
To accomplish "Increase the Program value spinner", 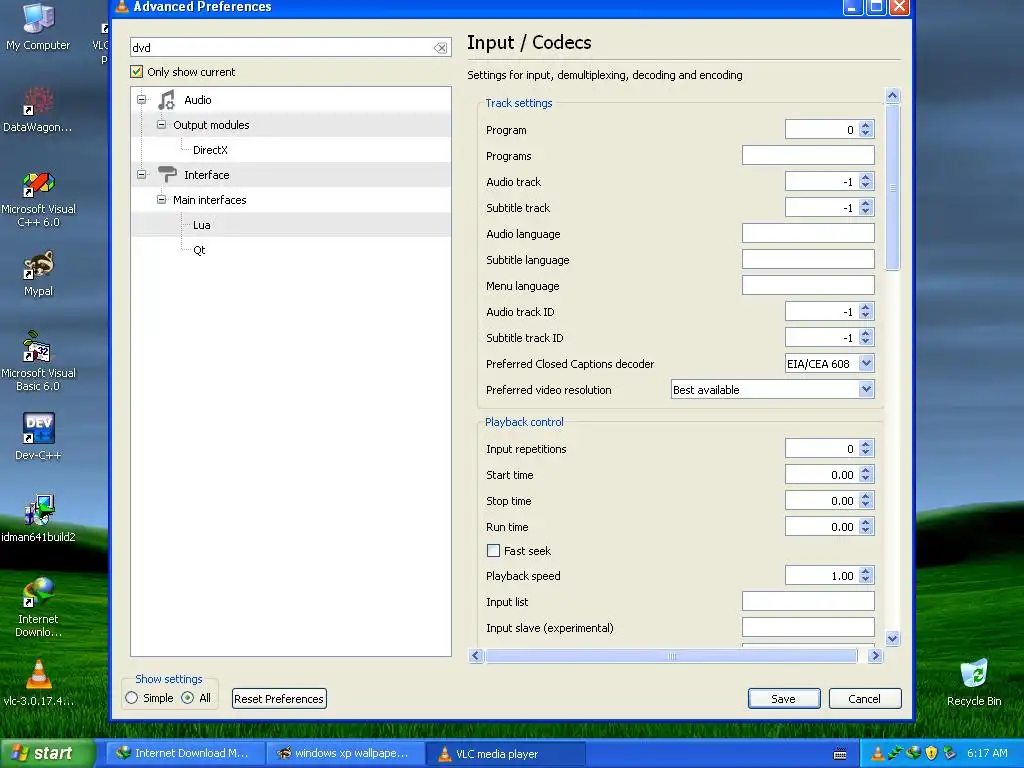I will click(x=866, y=125).
